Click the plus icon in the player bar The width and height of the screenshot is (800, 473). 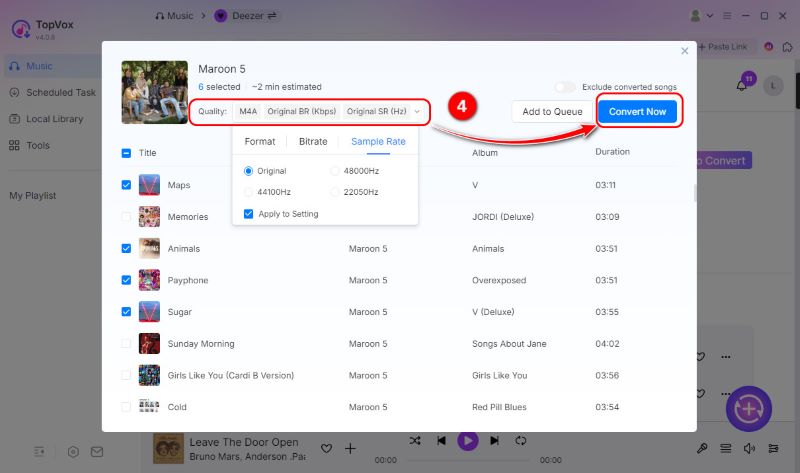[x=350, y=449]
